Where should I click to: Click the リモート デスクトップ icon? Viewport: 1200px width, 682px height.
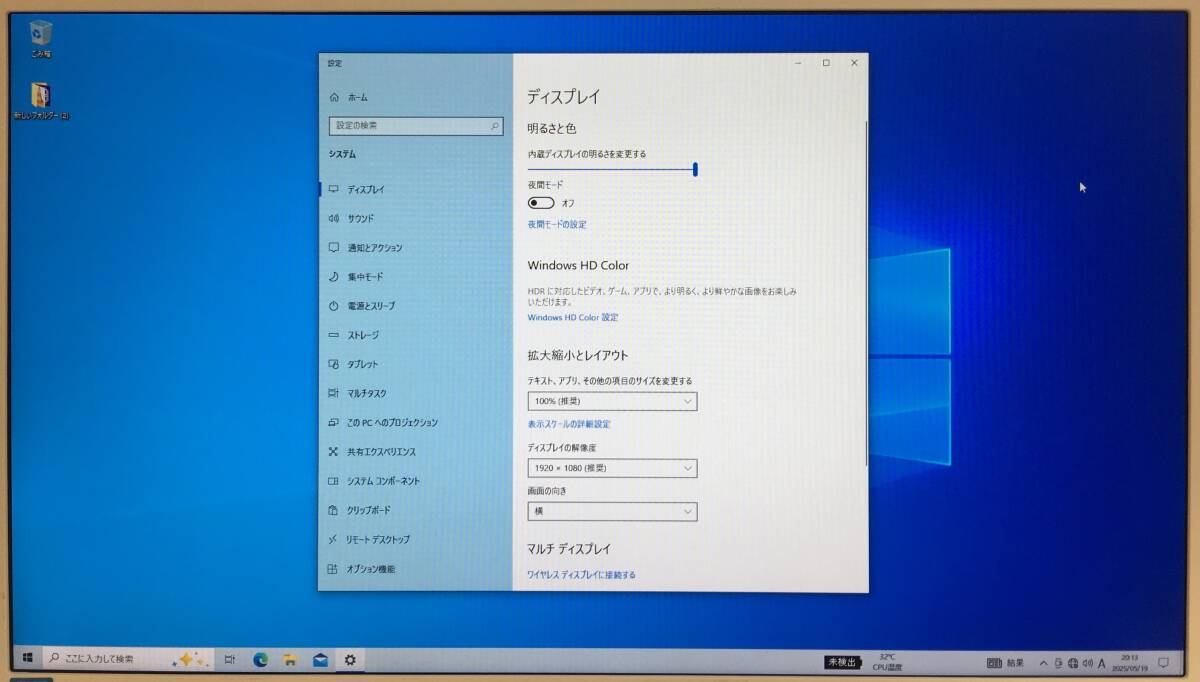pyautogui.click(x=333, y=539)
